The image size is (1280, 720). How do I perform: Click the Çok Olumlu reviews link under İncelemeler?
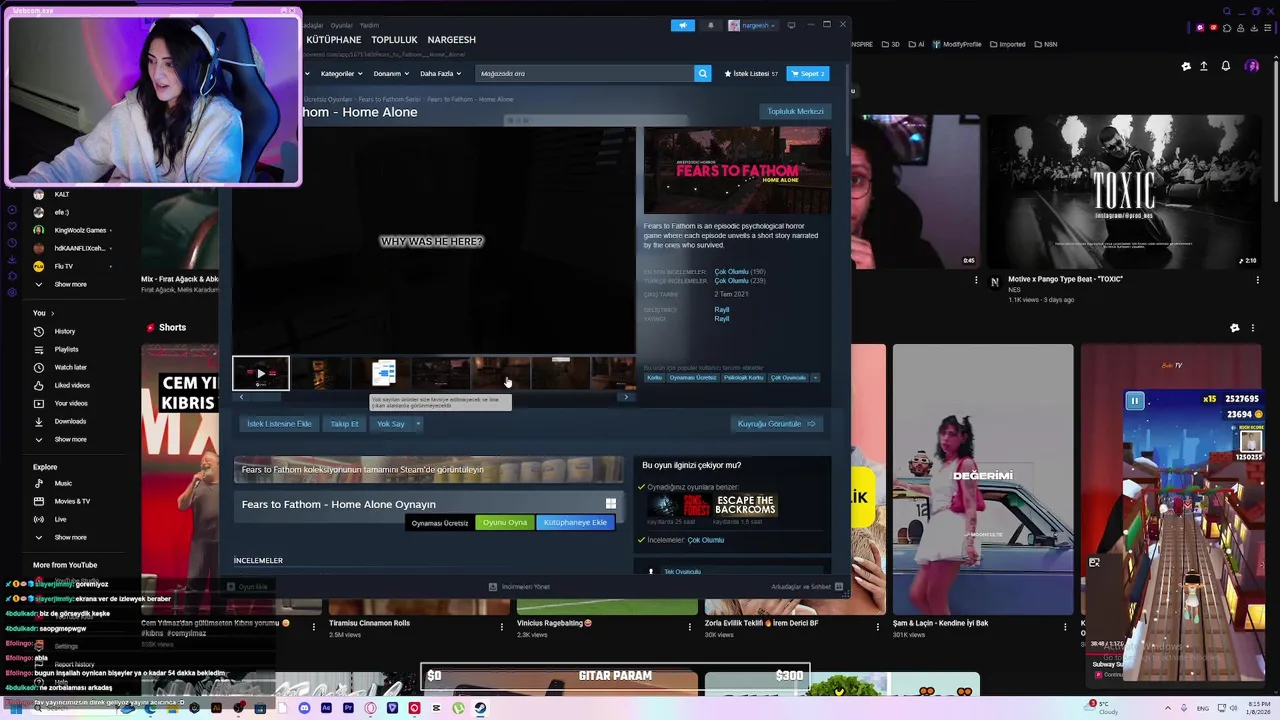tap(706, 540)
